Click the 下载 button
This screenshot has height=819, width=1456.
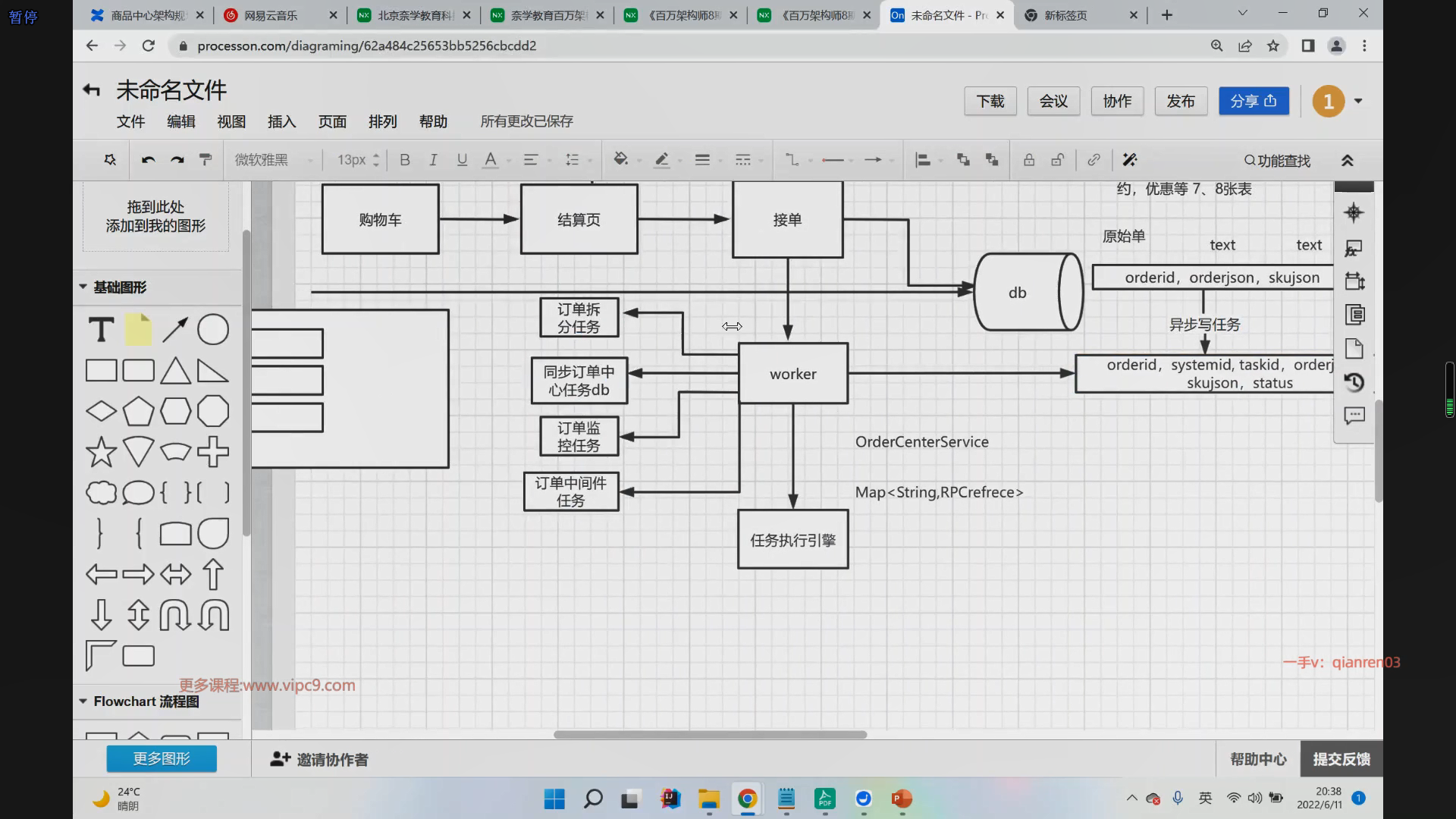tap(990, 101)
